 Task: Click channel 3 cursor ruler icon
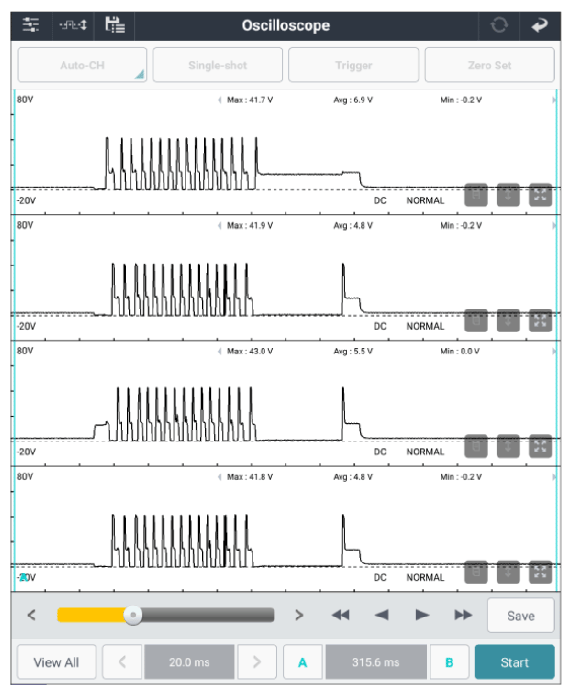pyautogui.click(x=476, y=446)
